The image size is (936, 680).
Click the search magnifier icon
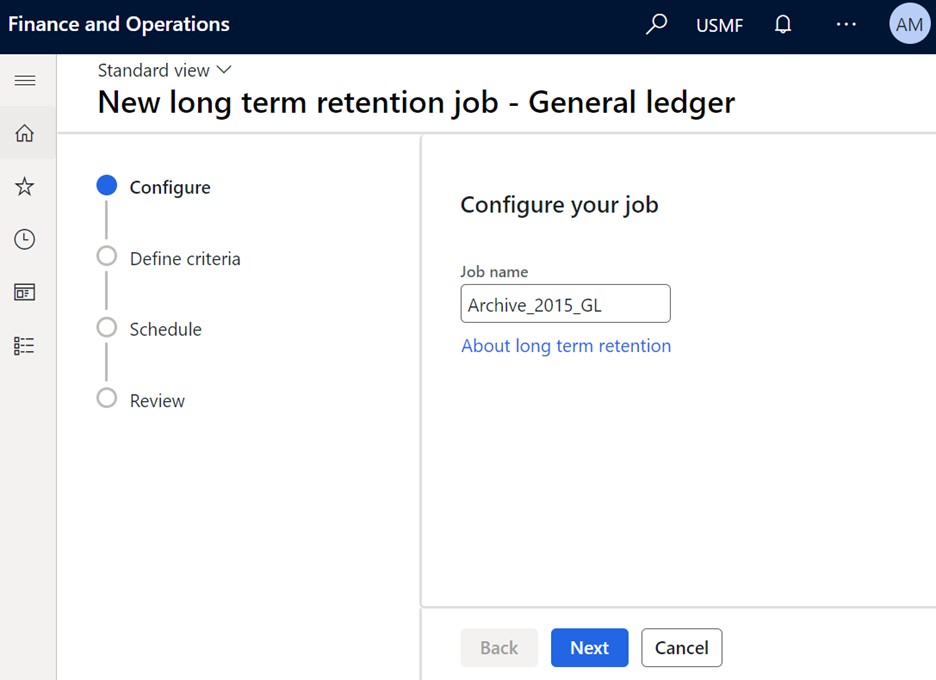click(x=656, y=24)
